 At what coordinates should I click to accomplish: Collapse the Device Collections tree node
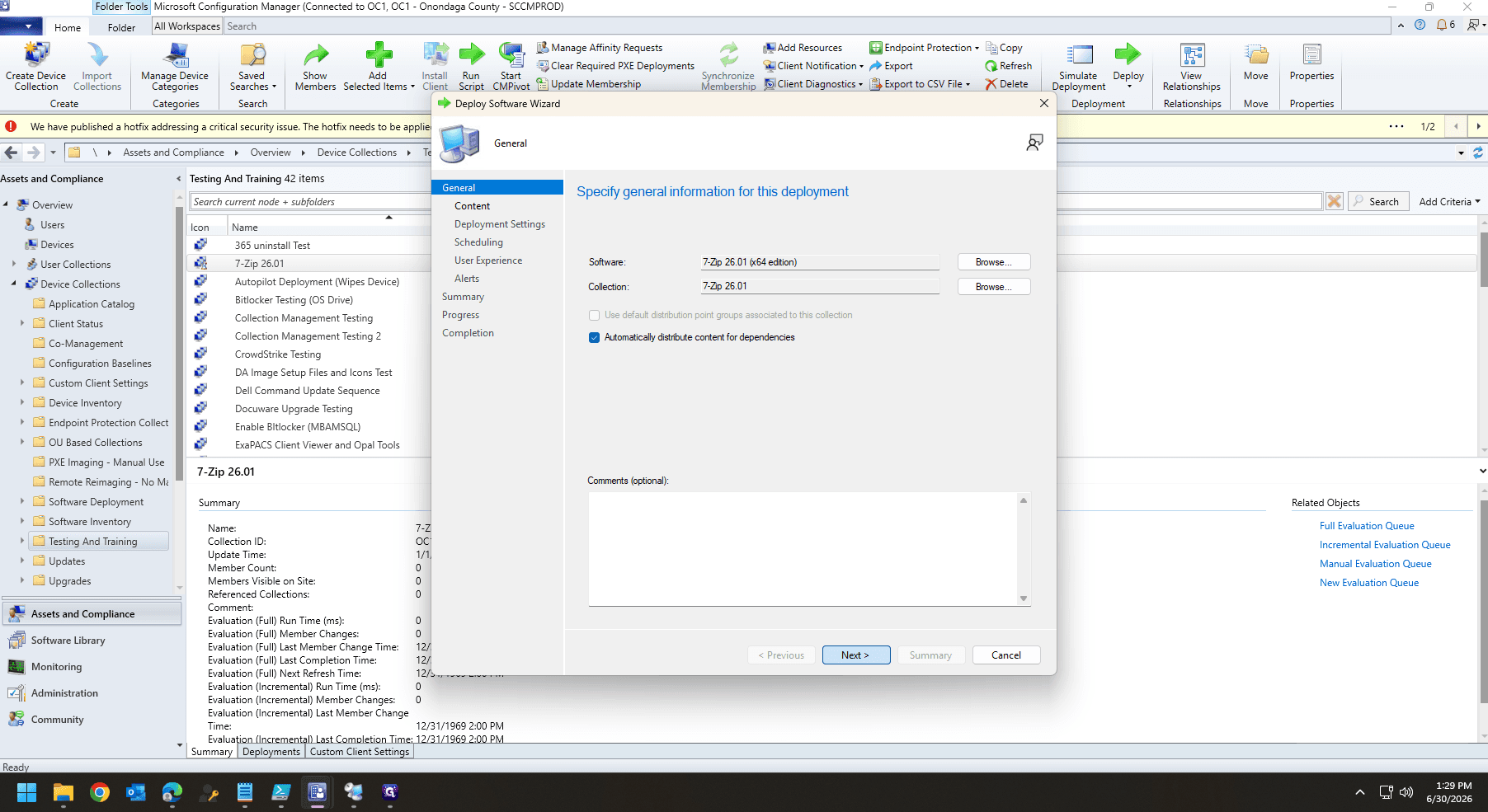[x=14, y=284]
